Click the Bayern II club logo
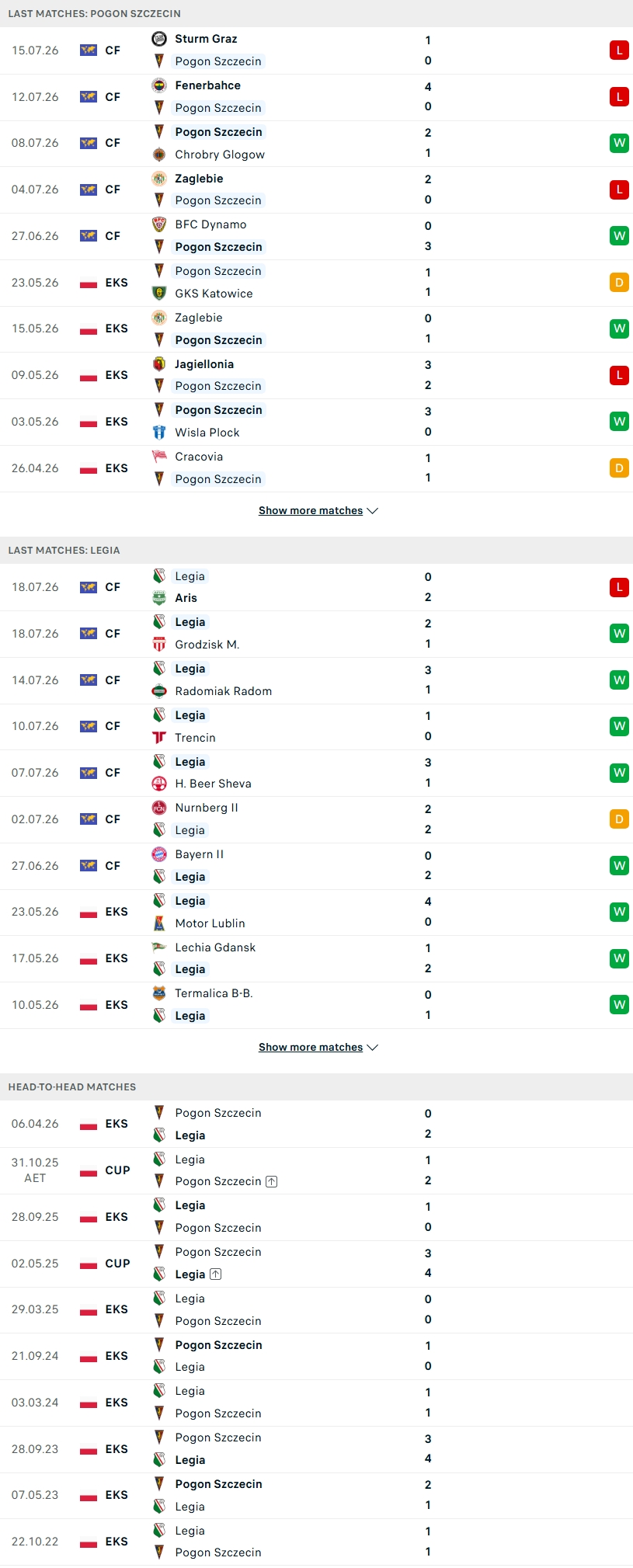633x1568 pixels. [159, 854]
